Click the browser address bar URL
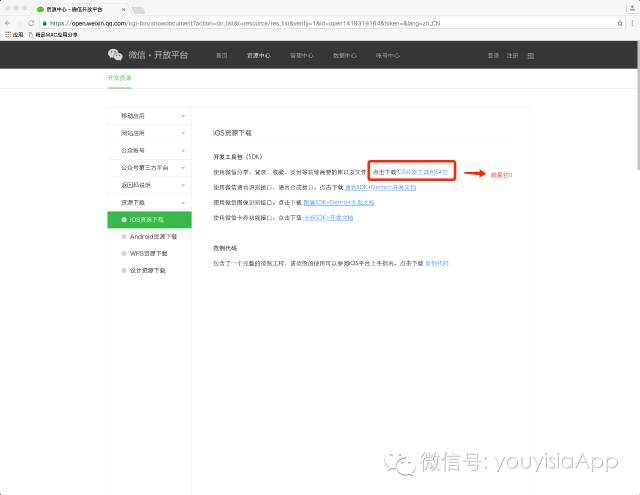 [x=245, y=23]
